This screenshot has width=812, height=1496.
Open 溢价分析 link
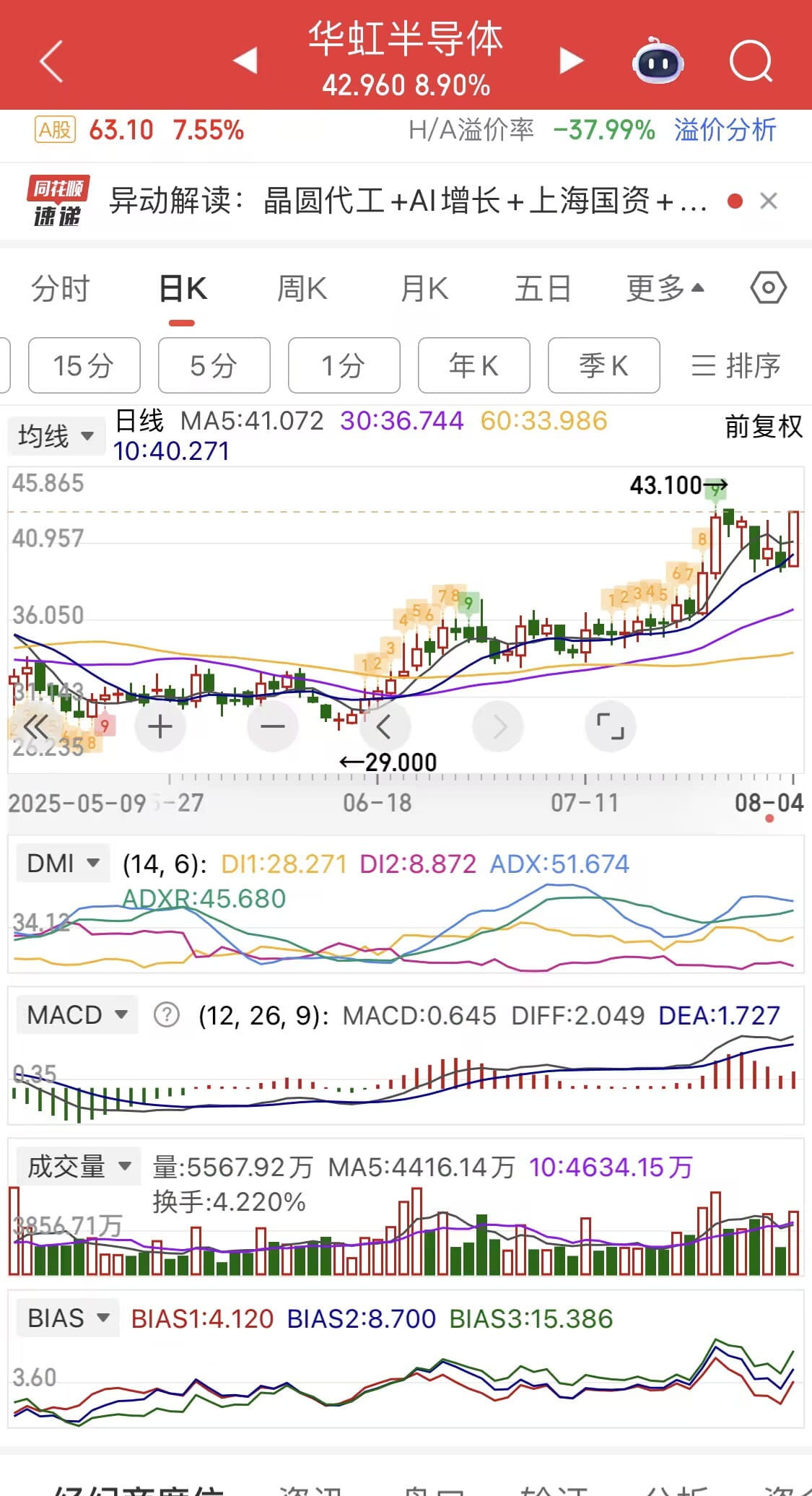[725, 130]
